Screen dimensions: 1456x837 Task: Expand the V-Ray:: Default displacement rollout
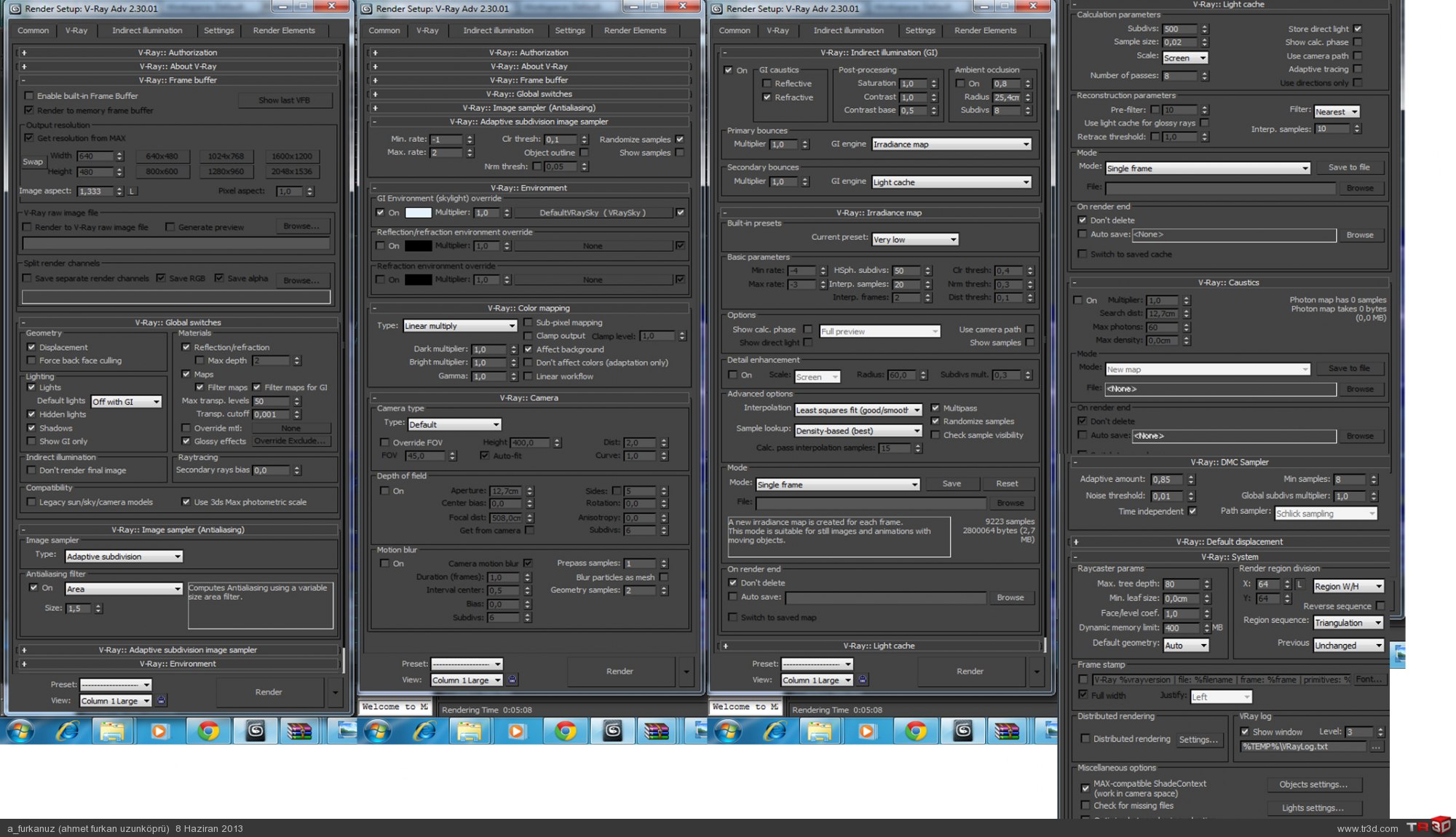click(1229, 542)
